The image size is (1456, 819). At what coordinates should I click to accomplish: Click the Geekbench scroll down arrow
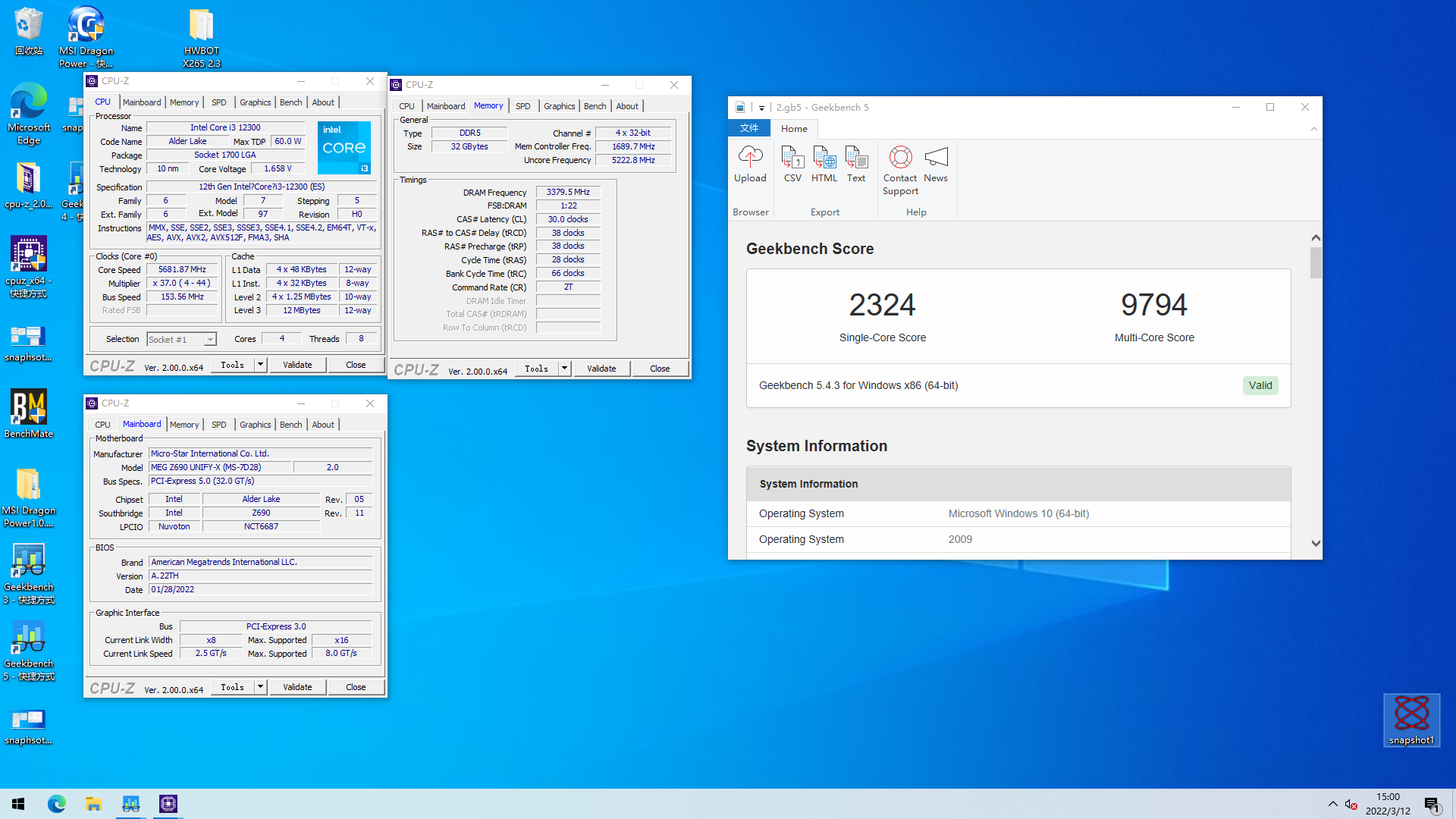pos(1316,544)
